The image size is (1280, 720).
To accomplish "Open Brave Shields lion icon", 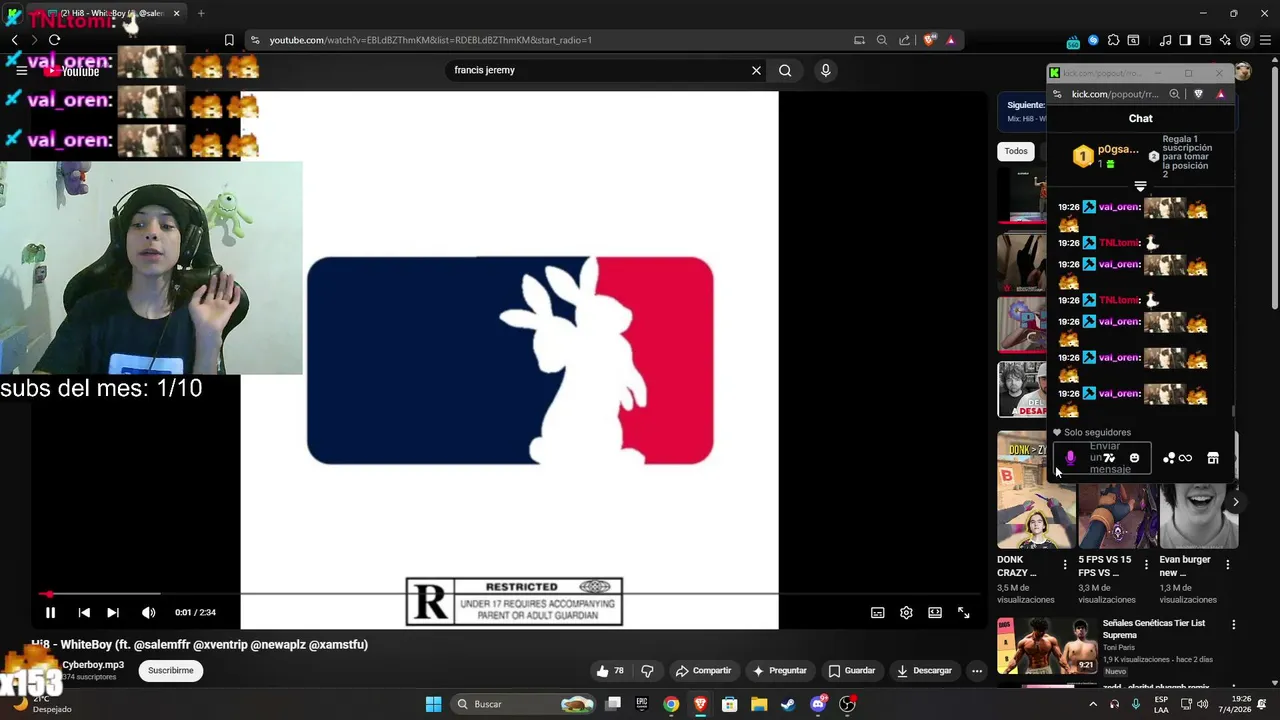I will (x=929, y=40).
